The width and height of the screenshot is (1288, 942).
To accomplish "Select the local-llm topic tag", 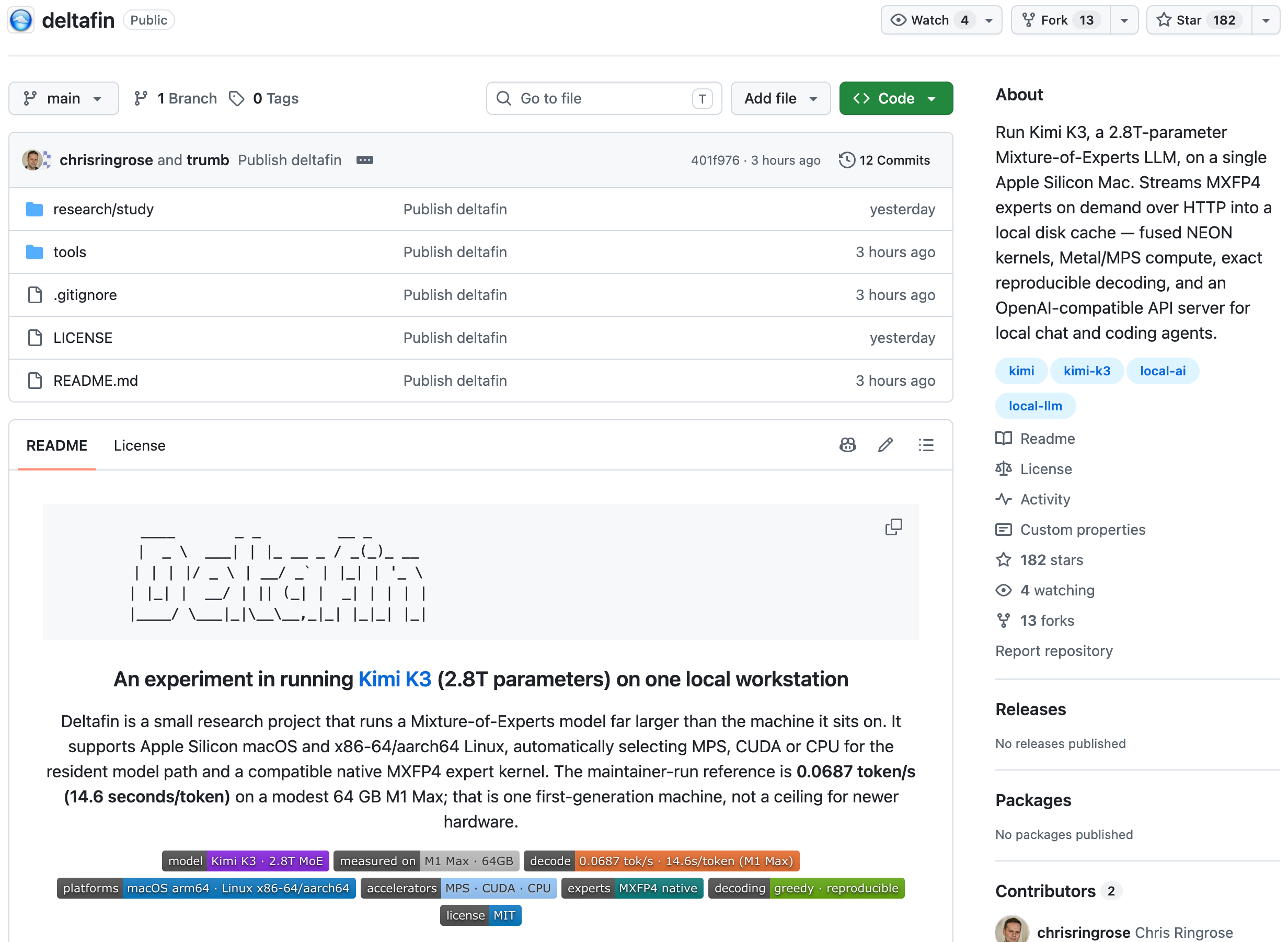I will click(1036, 406).
